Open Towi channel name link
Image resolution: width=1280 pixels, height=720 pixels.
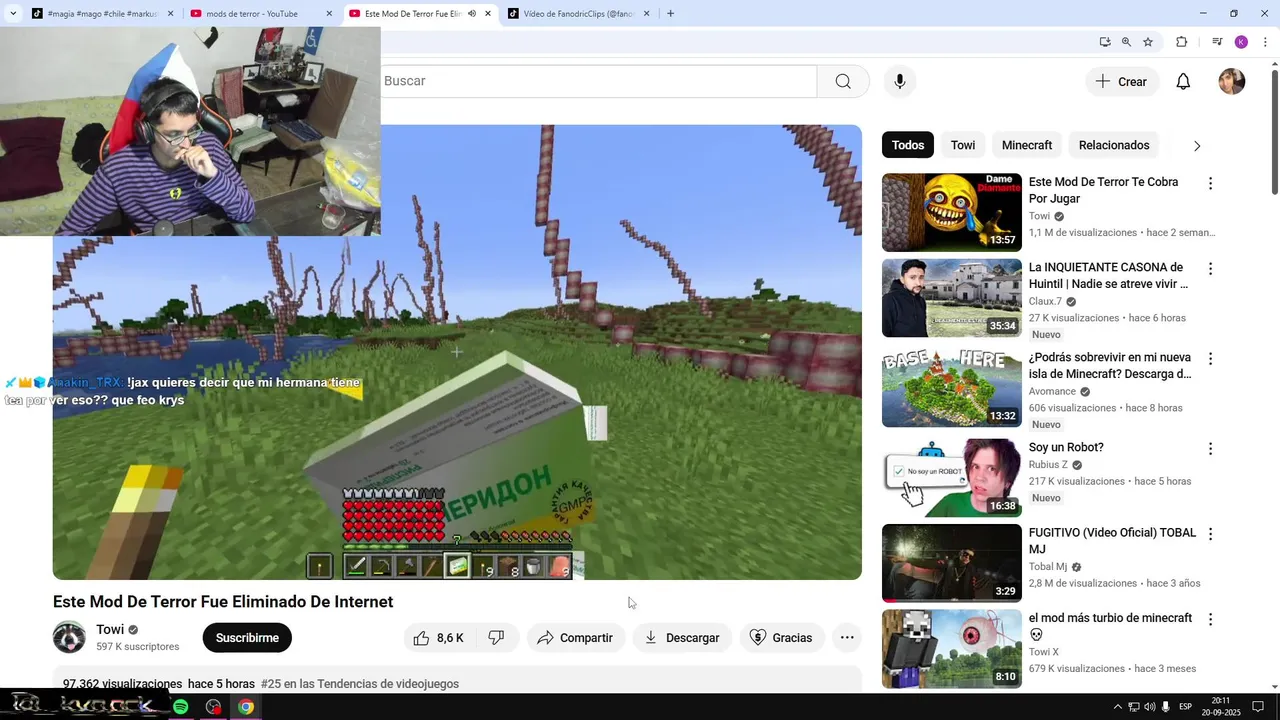tap(110, 630)
